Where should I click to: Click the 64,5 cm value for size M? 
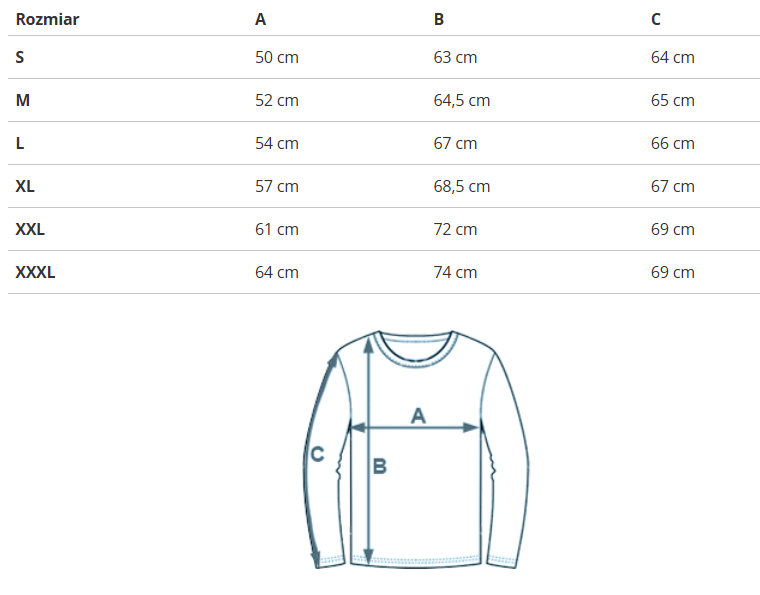(x=461, y=100)
